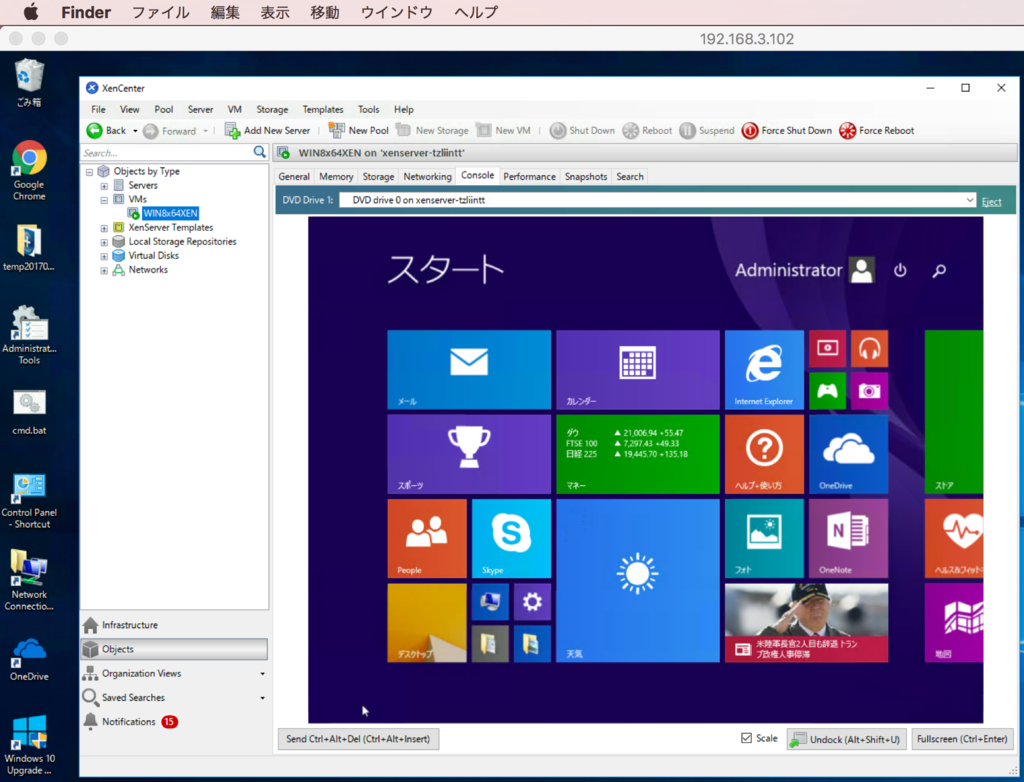Collapse the VMs tree node
Screen dimensions: 1024x782
click(104, 200)
